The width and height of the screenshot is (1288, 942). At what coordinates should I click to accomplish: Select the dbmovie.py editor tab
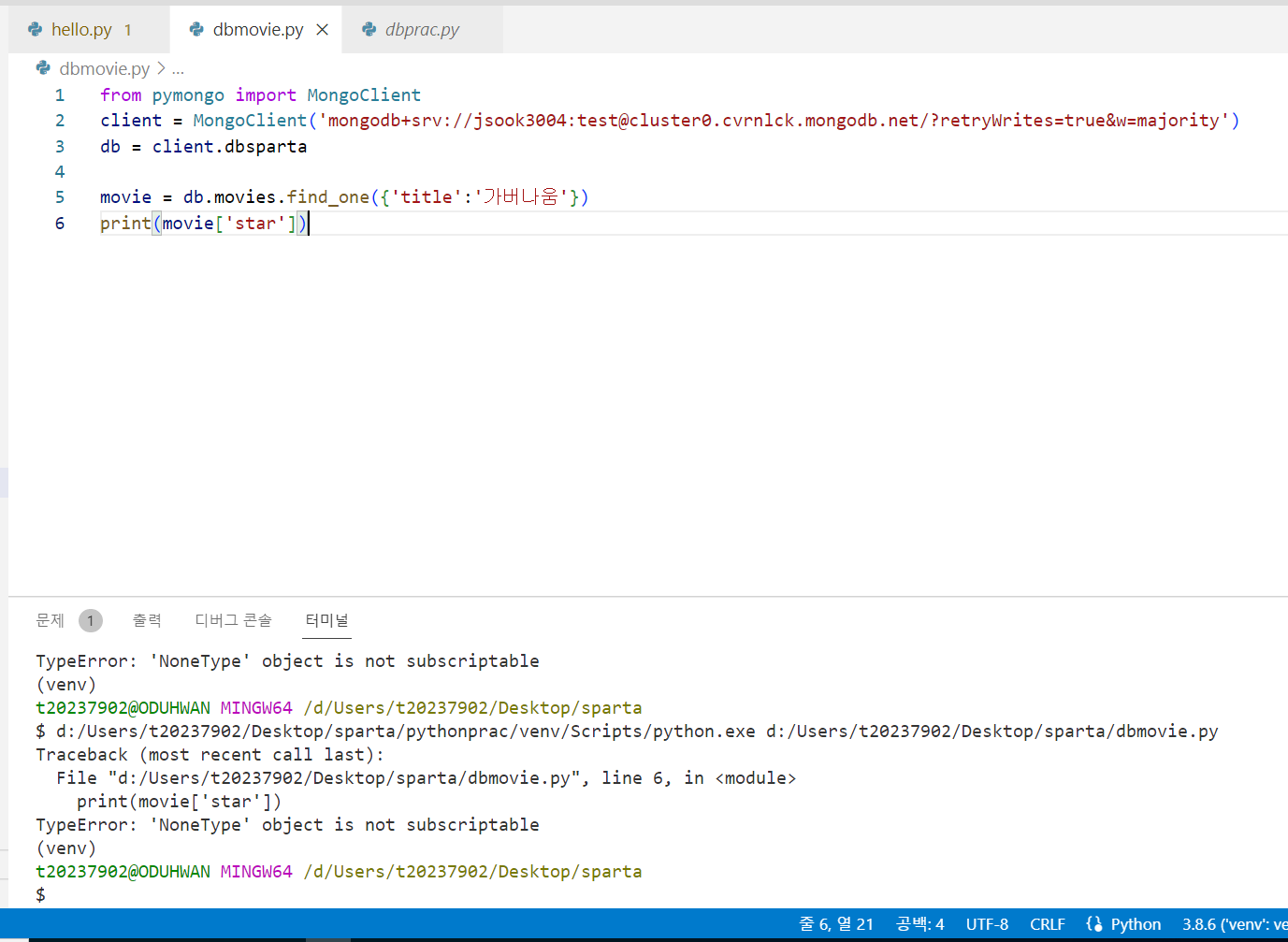(x=255, y=29)
